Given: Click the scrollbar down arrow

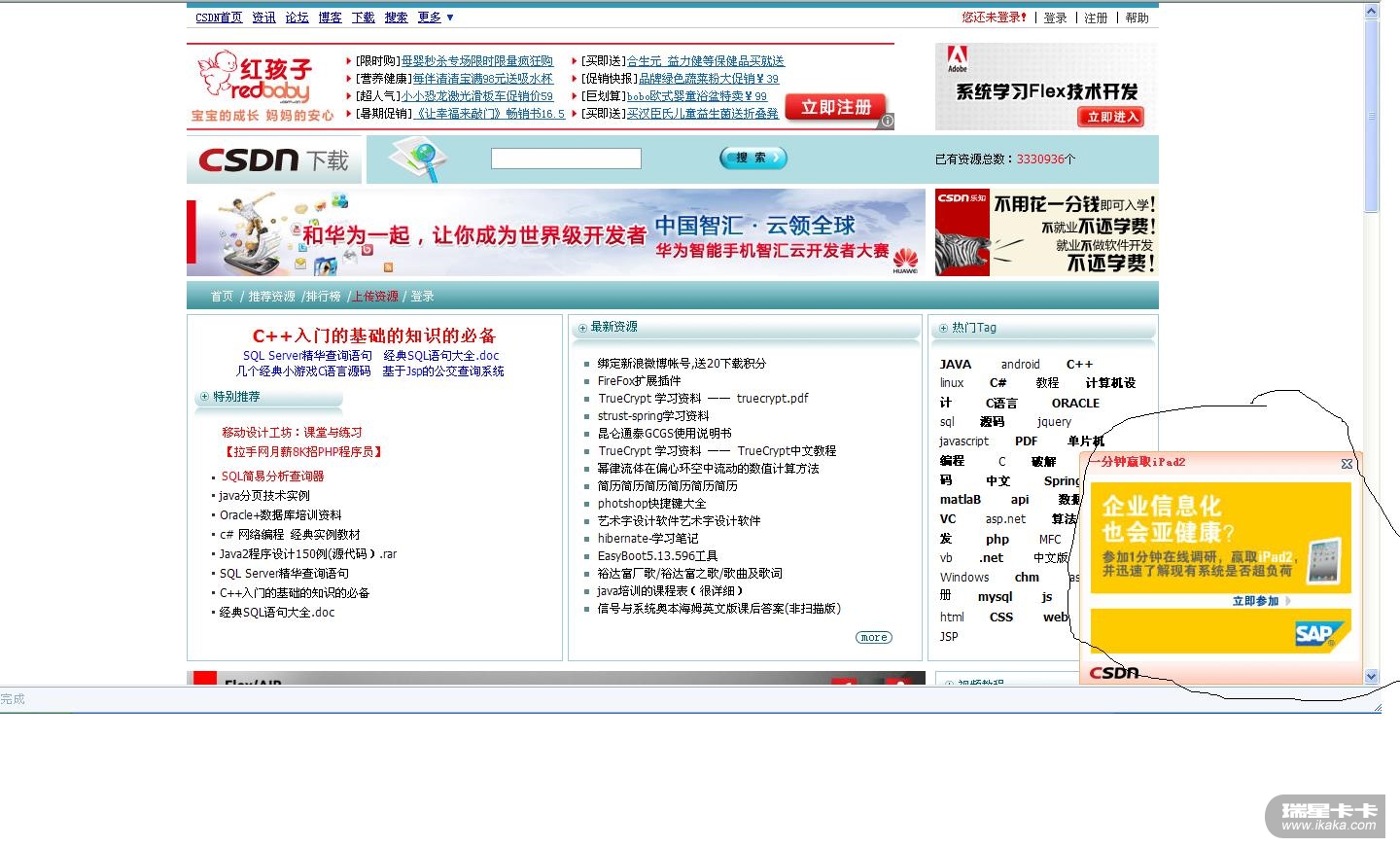Looking at the screenshot, I should pyautogui.click(x=1372, y=676).
